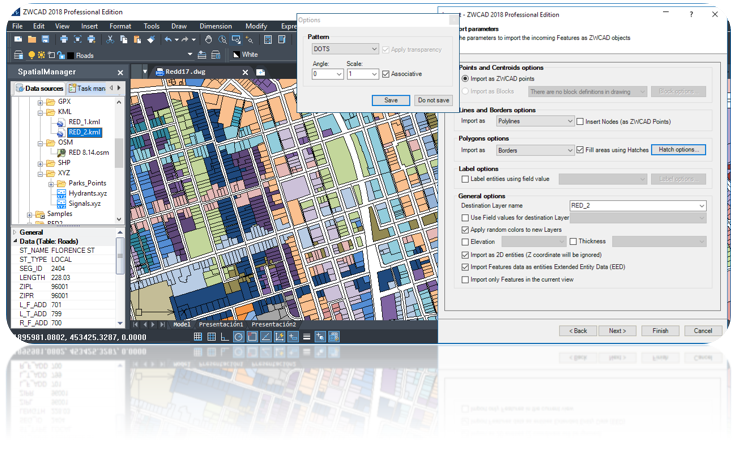
Task: Select the Pan hand tool
Action: tap(208, 39)
